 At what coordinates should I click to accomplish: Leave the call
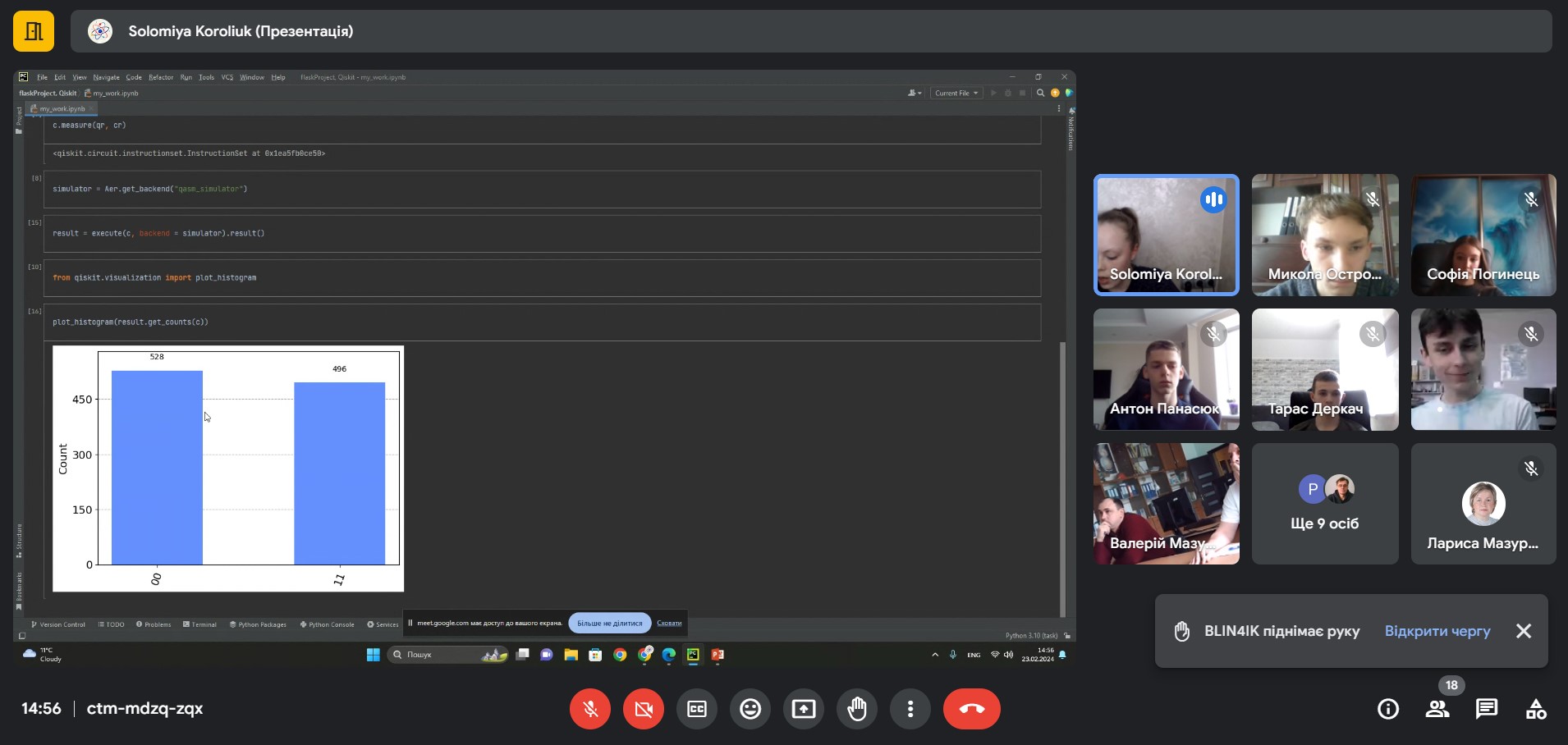point(971,709)
